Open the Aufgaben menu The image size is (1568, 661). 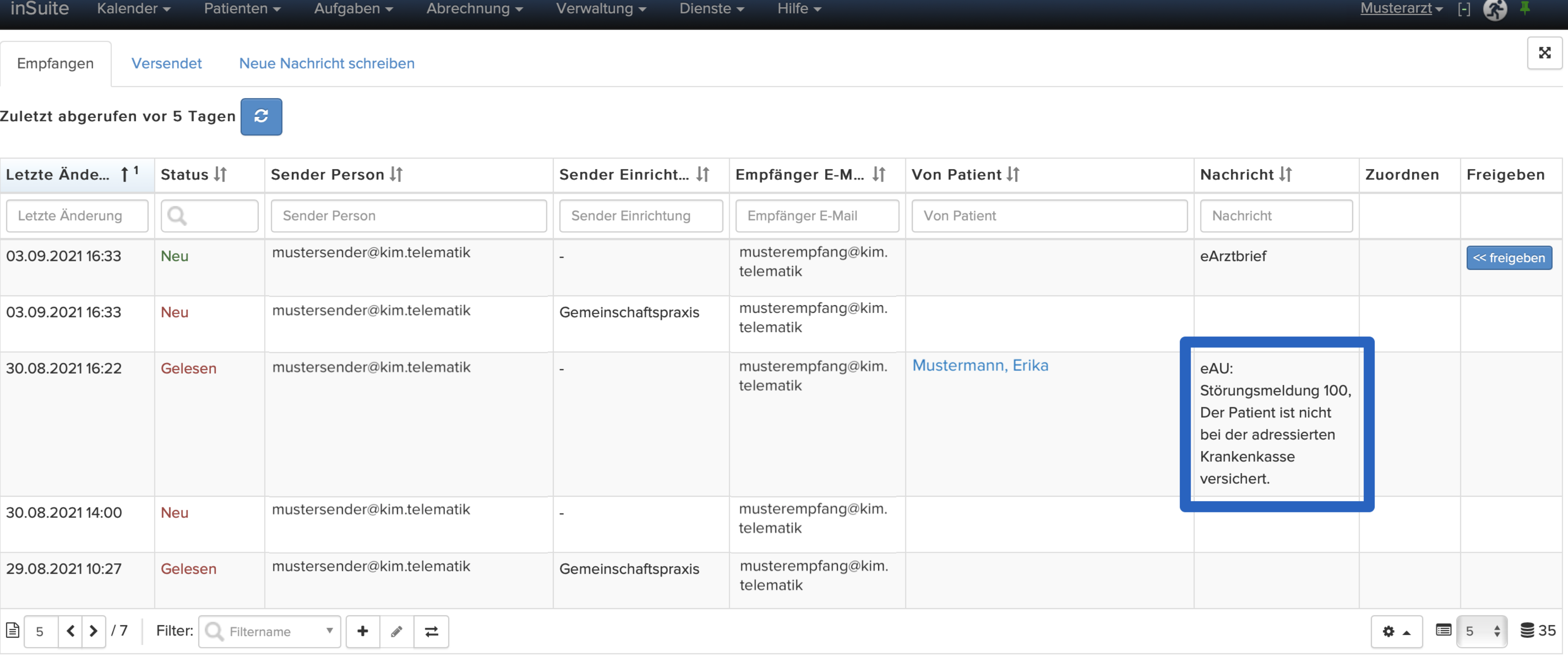(x=353, y=9)
